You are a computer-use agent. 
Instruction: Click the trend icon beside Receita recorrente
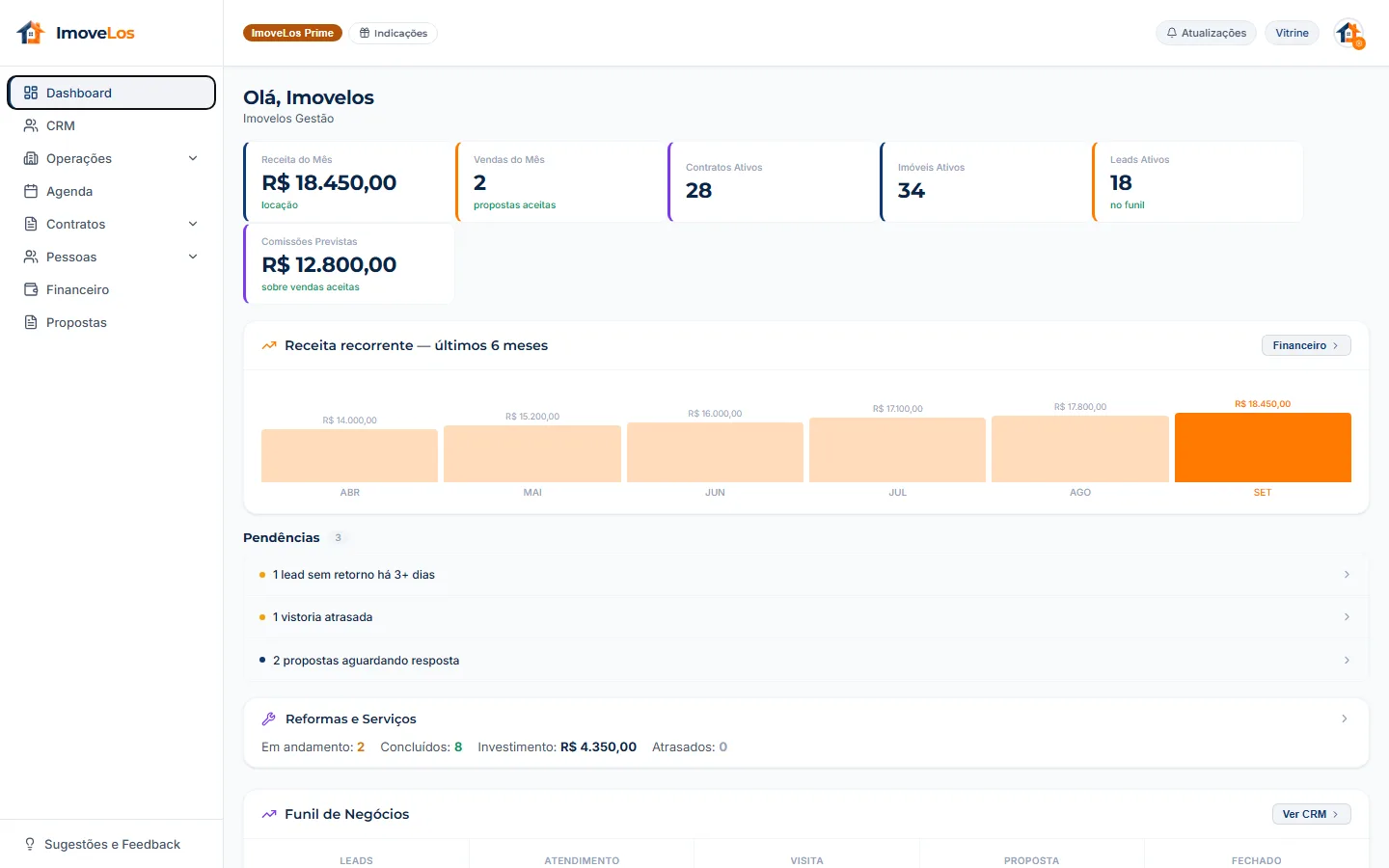[269, 345]
